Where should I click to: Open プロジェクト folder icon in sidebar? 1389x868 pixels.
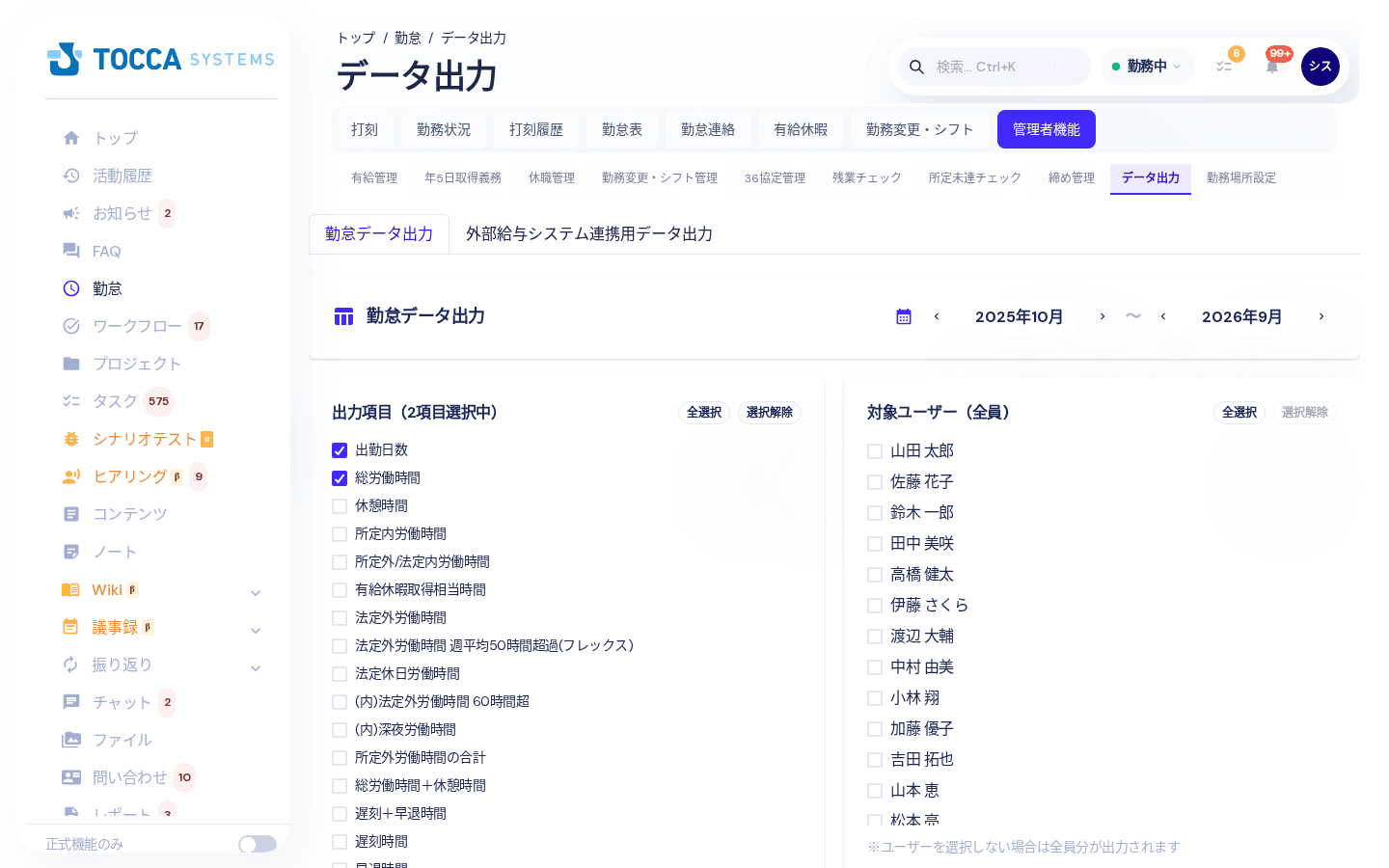click(x=71, y=364)
